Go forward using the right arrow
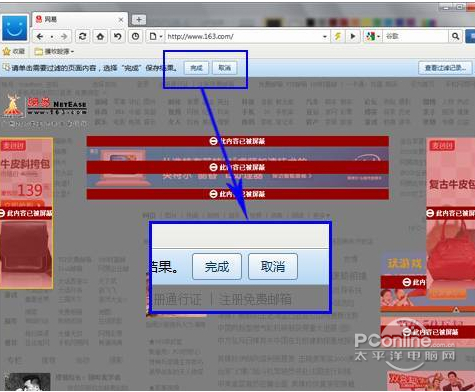Image resolution: width=475 pixels, height=392 pixels. pos(64,36)
